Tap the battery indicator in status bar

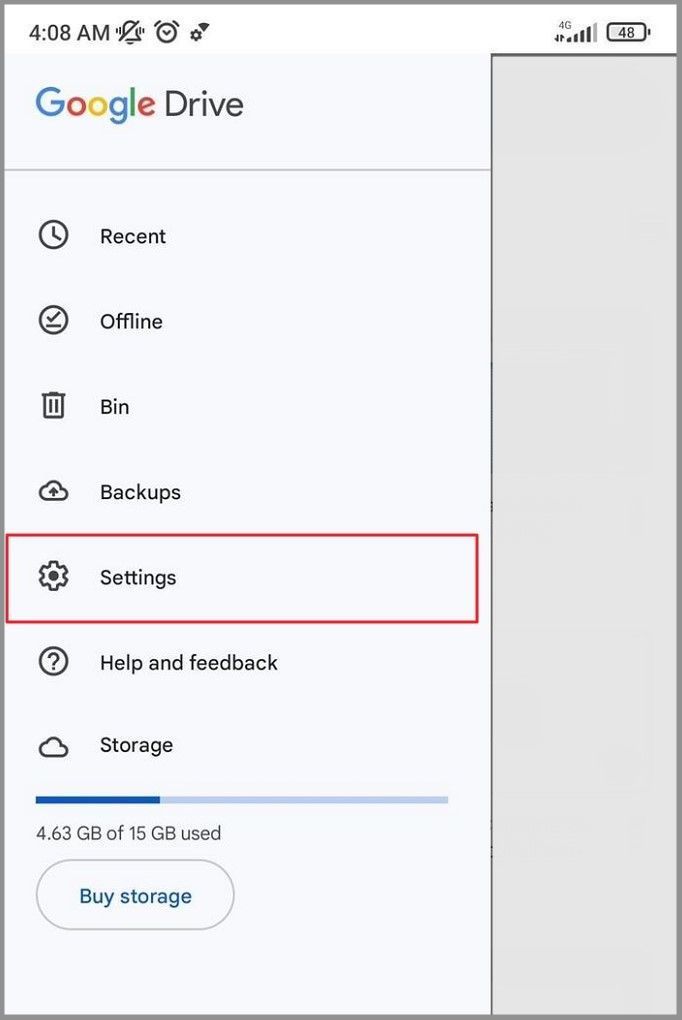[628, 32]
